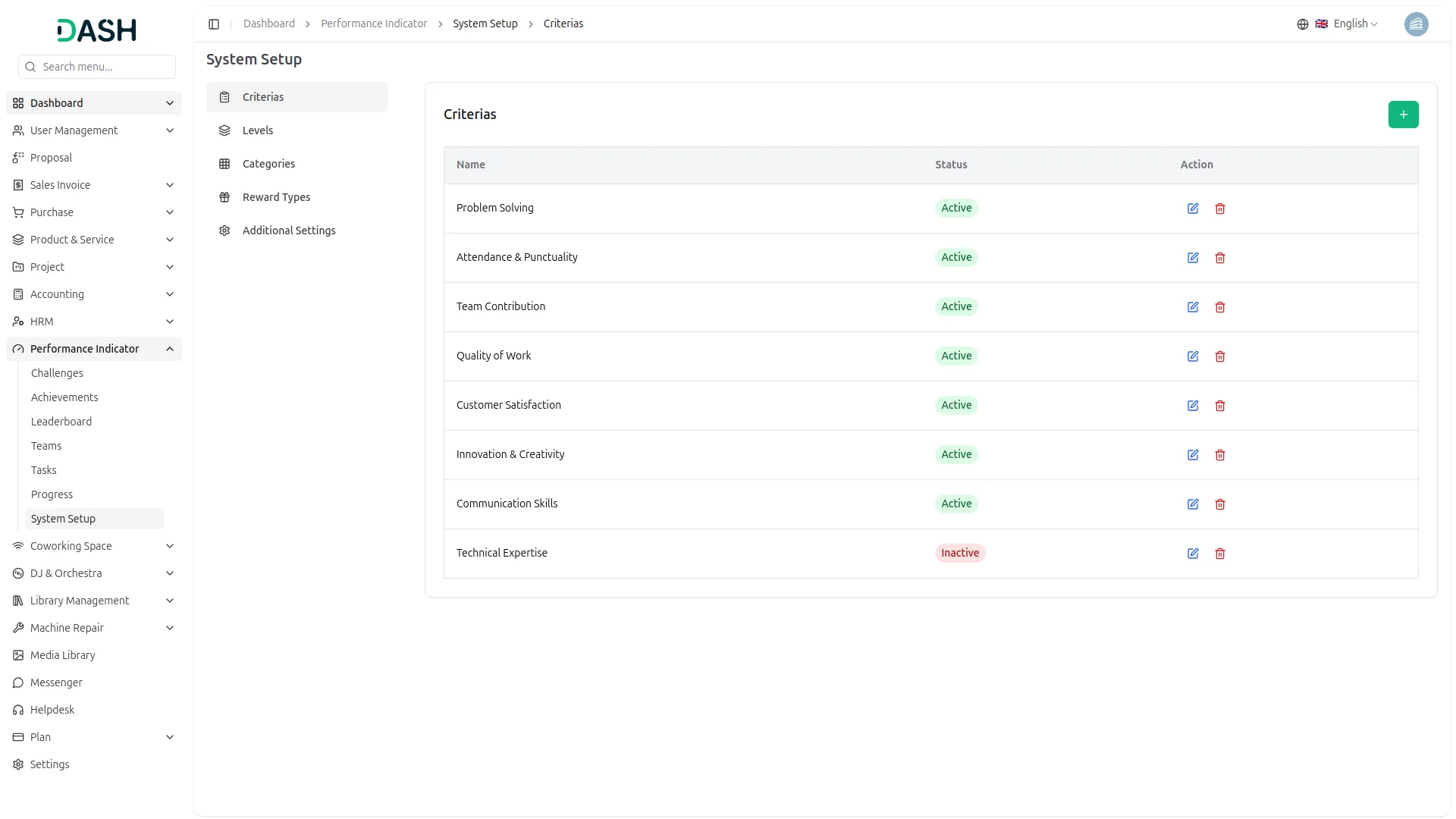Image resolution: width=1456 pixels, height=819 pixels.
Task: Edit the Problem Solving criteria
Action: pyautogui.click(x=1193, y=209)
